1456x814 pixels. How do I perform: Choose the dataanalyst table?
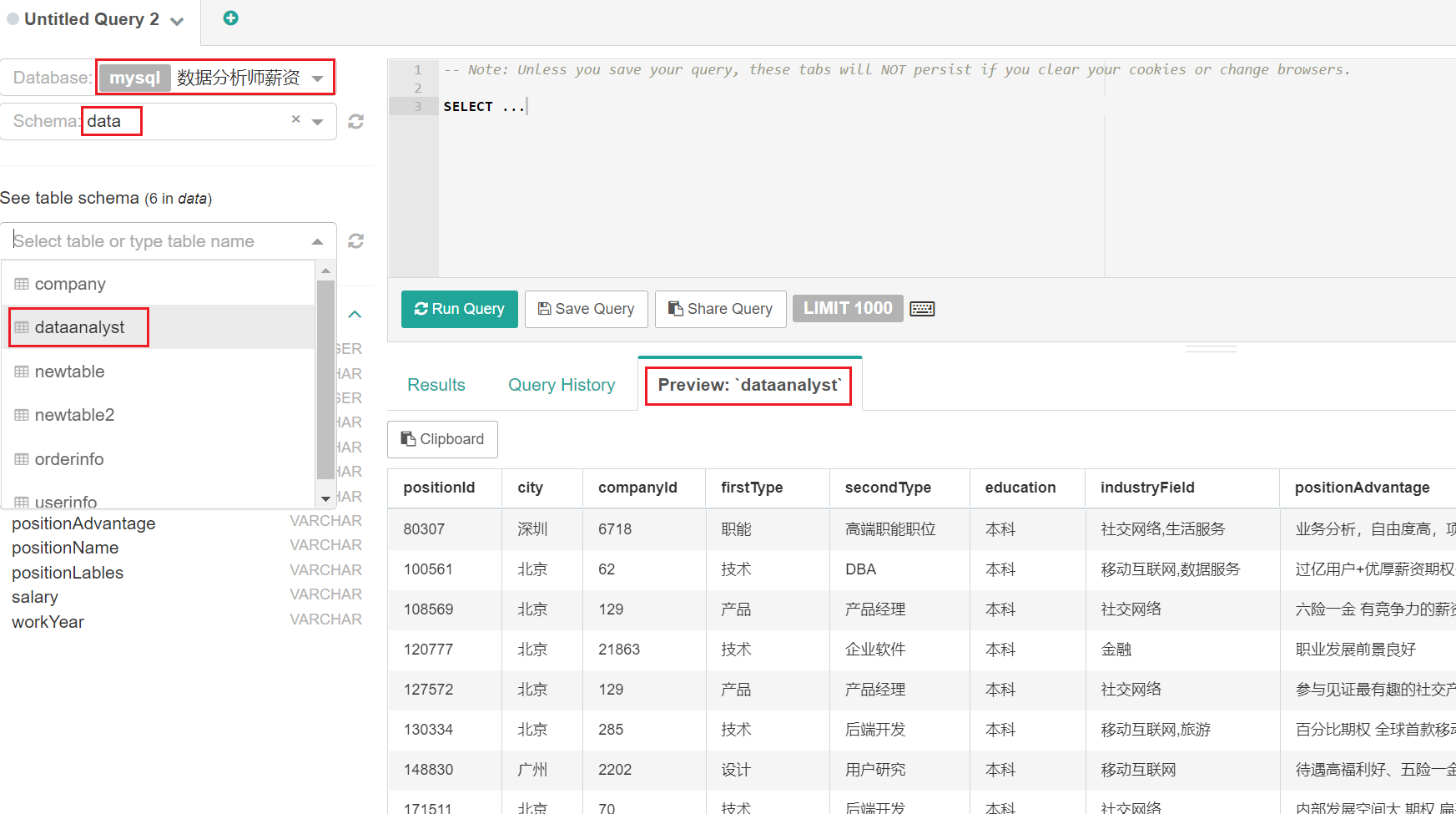click(159, 327)
